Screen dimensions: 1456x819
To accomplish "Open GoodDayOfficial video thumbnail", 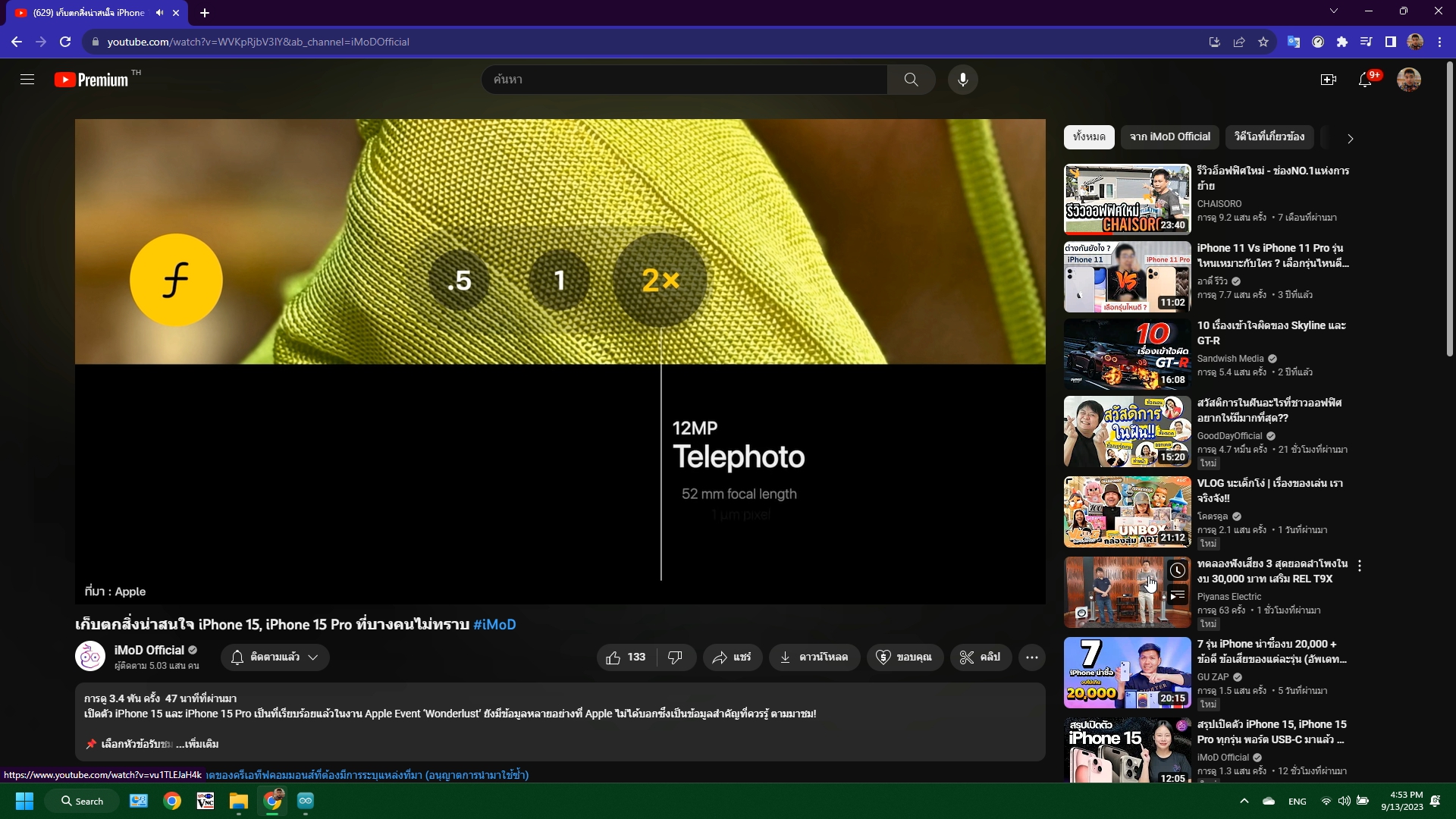I will 1127,431.
